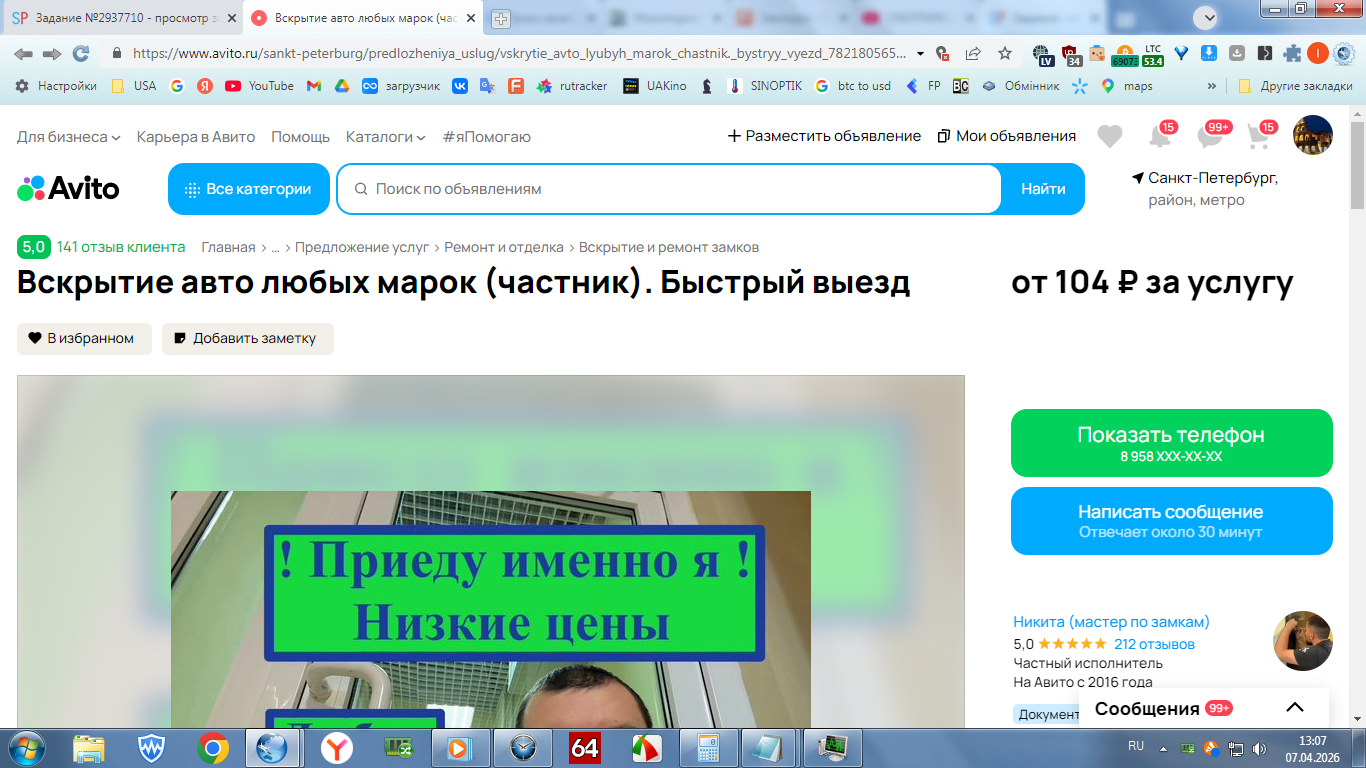The height and width of the screenshot is (768, 1366).
Task: Reload the page with the refresh icon
Action: [x=81, y=54]
